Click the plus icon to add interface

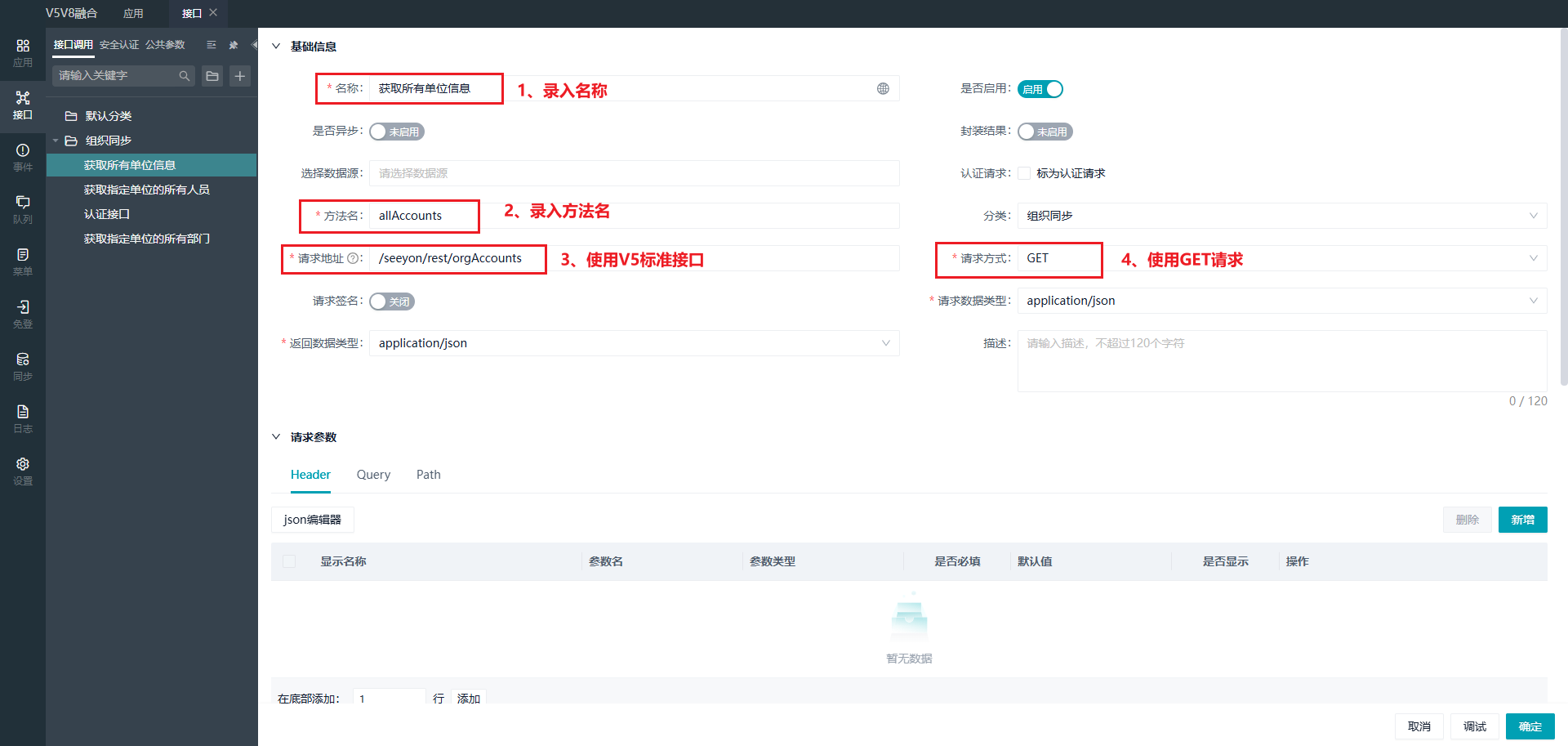(x=240, y=76)
